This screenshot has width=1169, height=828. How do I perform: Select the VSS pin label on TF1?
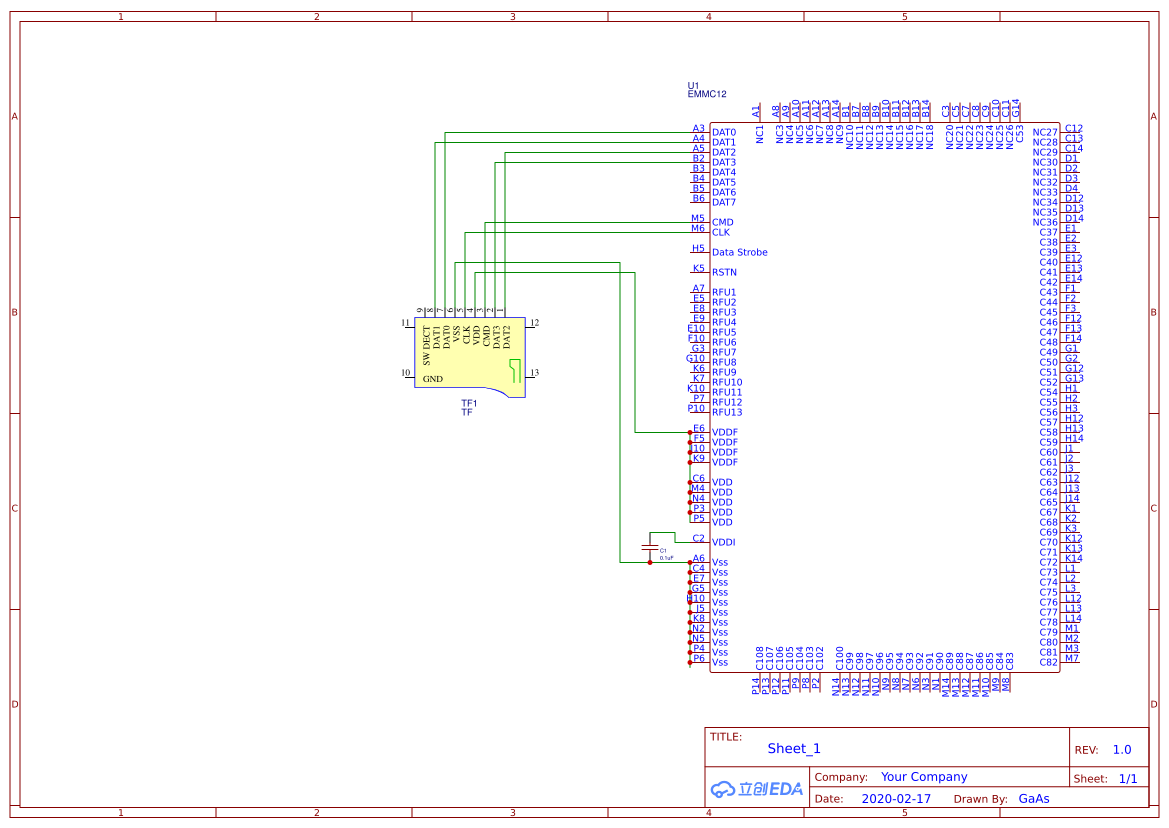click(x=456, y=335)
